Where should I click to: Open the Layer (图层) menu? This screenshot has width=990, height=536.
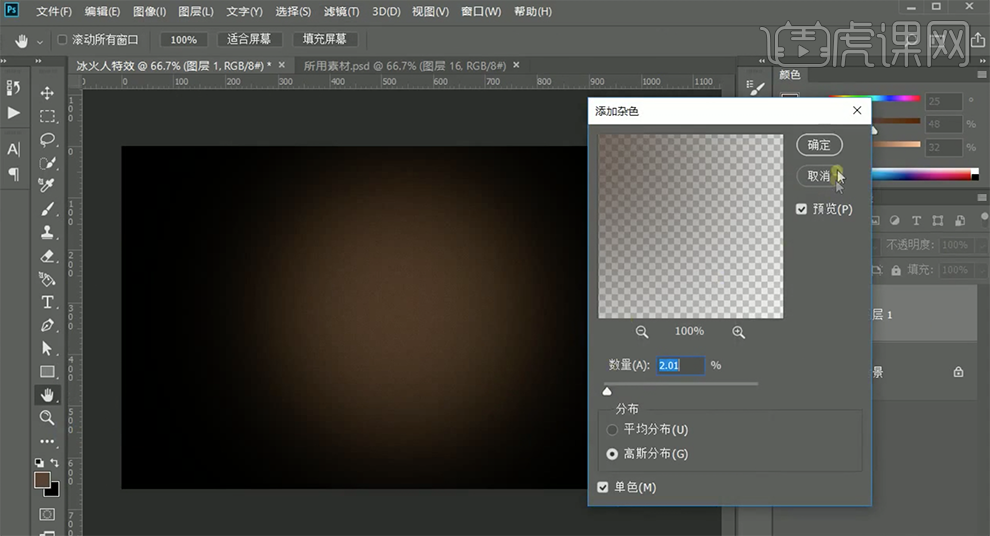(196, 12)
